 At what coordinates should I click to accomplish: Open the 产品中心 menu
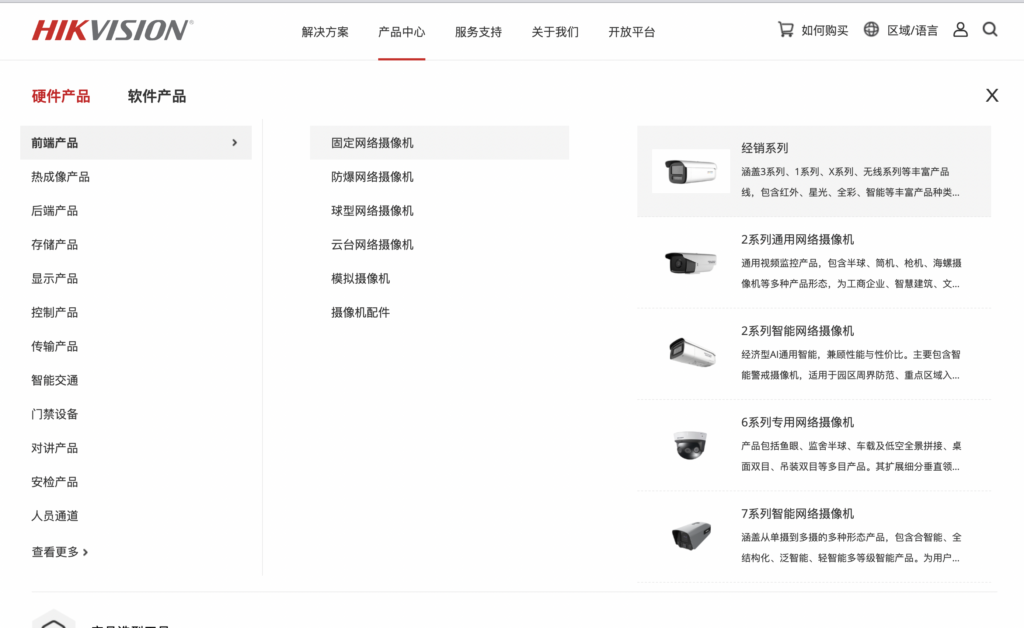coord(402,31)
